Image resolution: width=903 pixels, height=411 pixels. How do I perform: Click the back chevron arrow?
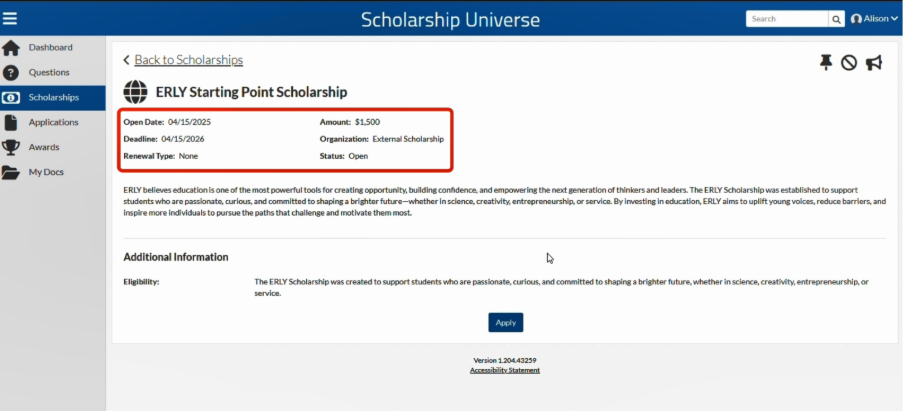coord(126,60)
